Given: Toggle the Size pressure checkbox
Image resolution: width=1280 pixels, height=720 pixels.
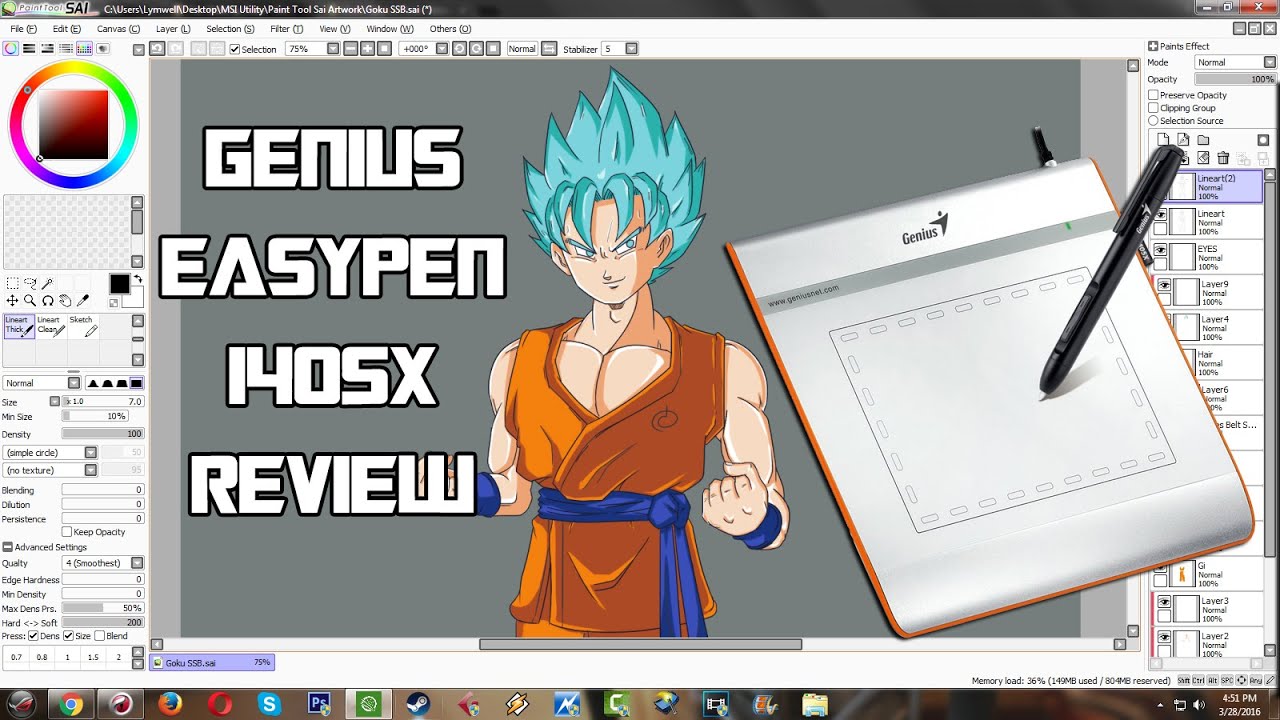Looking at the screenshot, I should click(68, 636).
